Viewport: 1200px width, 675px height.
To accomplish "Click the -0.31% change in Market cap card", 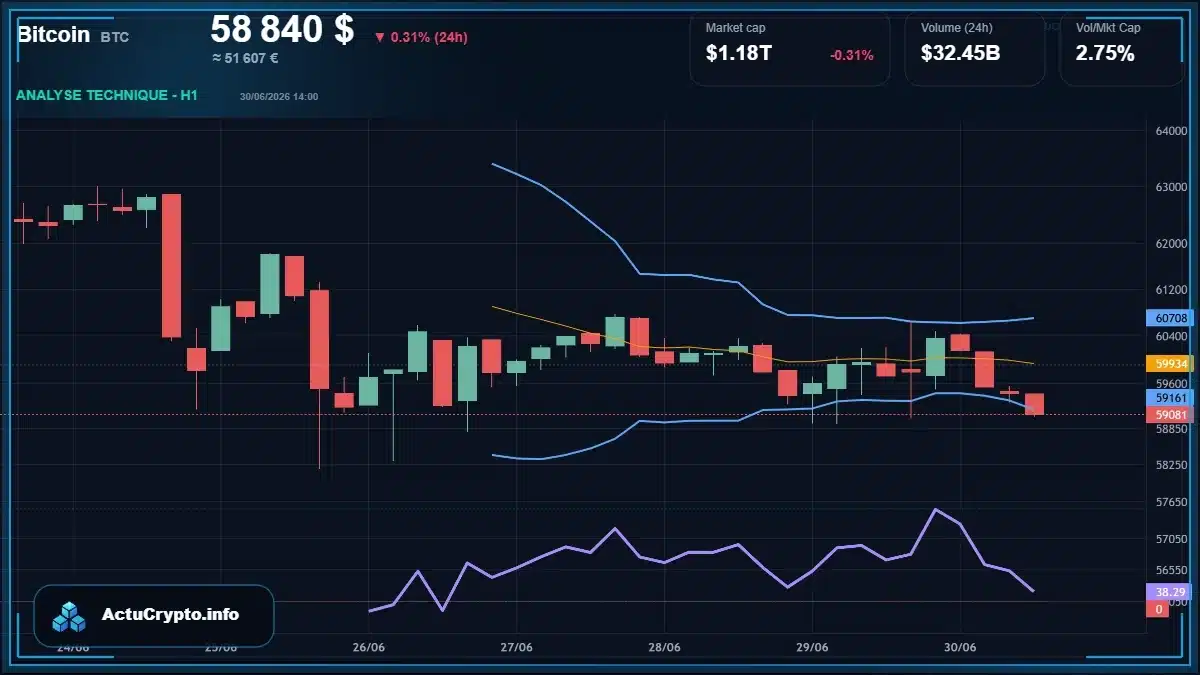I will pos(852,55).
